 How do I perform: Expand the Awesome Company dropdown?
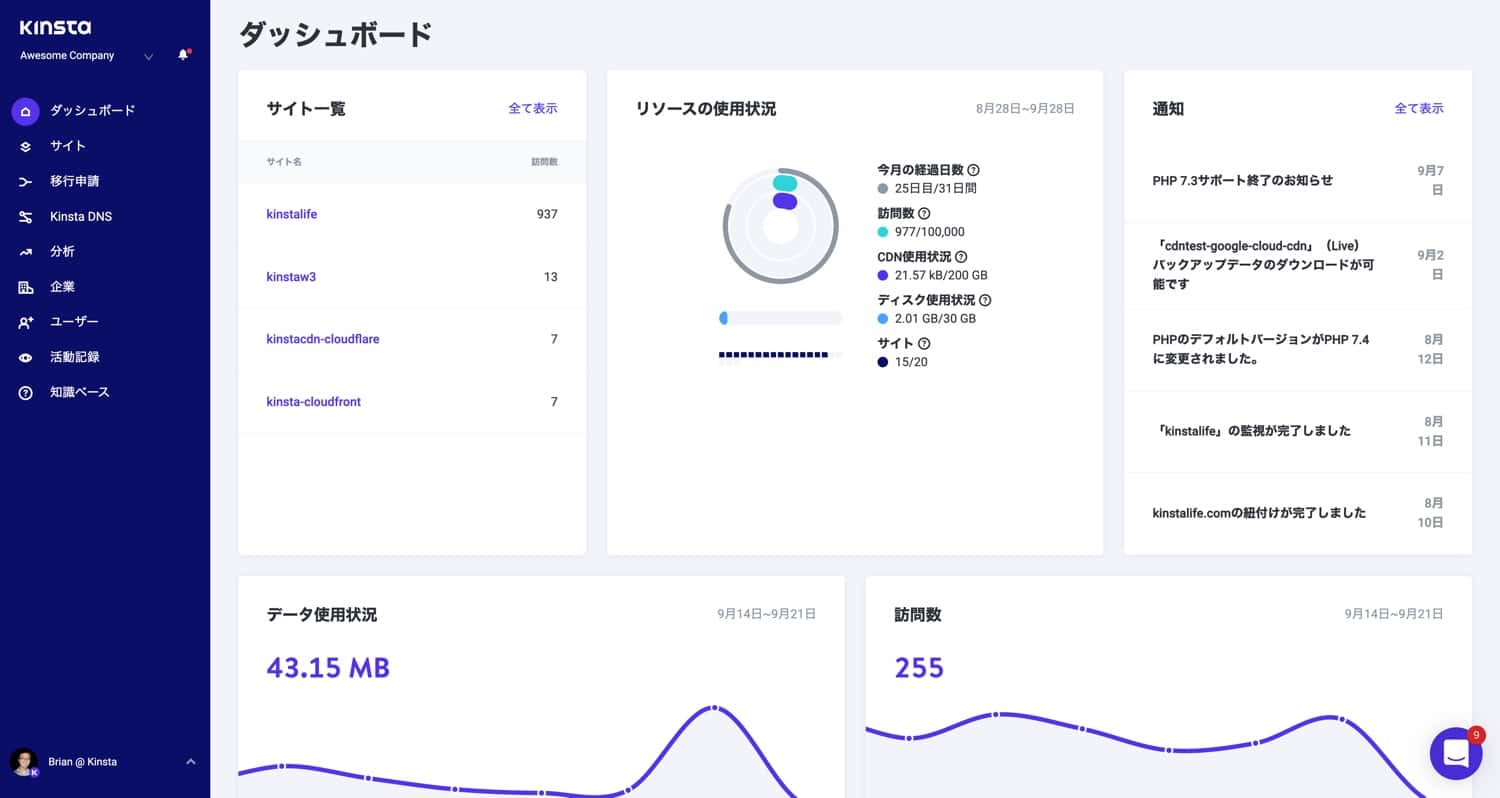[148, 57]
